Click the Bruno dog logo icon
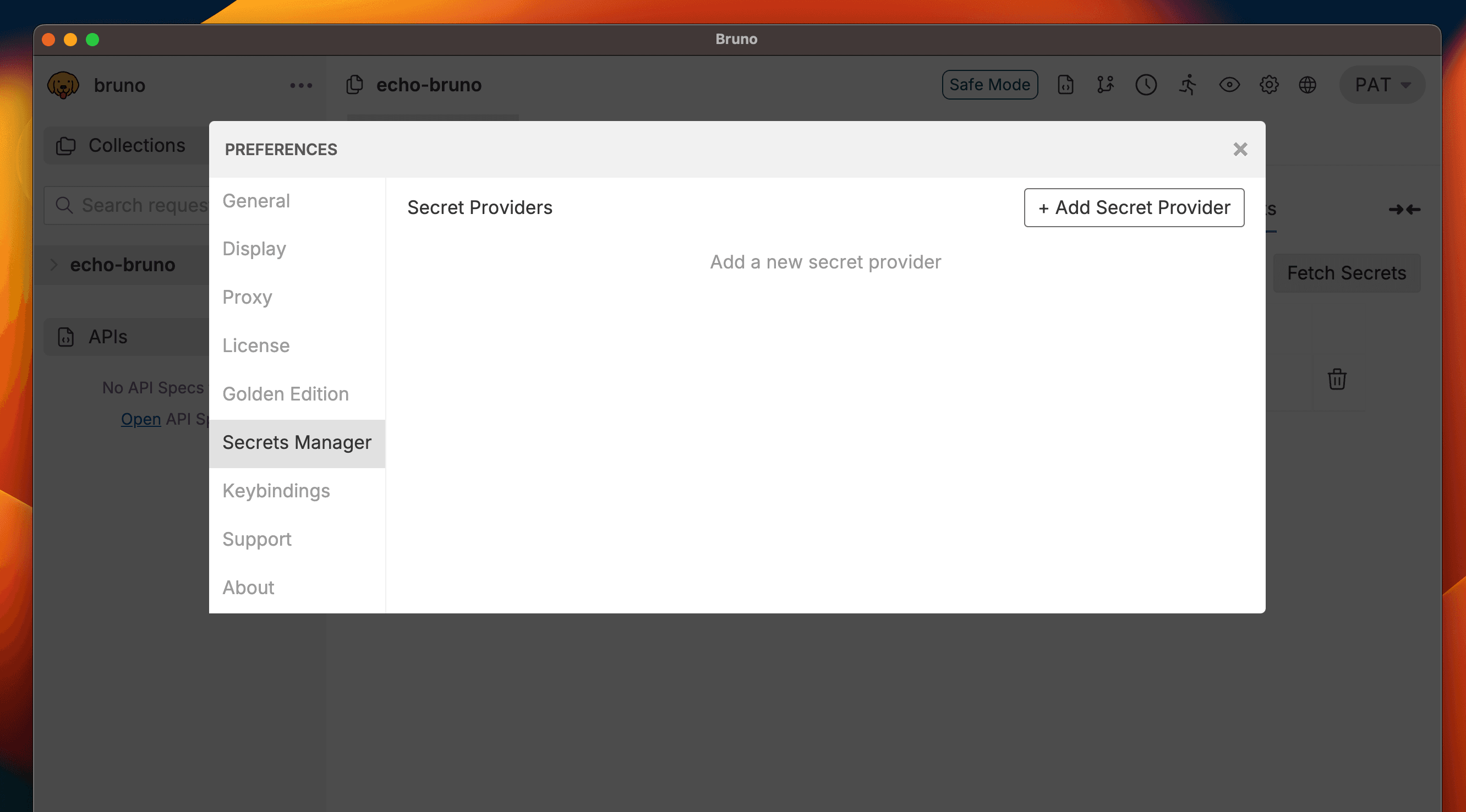The image size is (1466, 812). click(x=63, y=85)
